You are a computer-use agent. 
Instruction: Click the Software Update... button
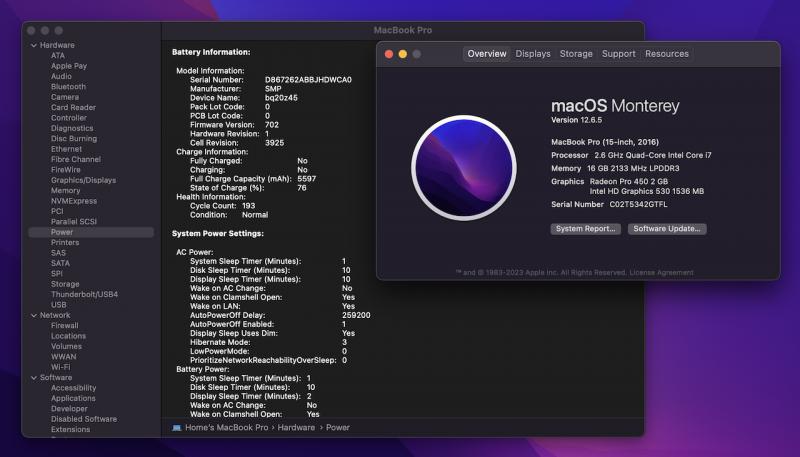click(667, 228)
